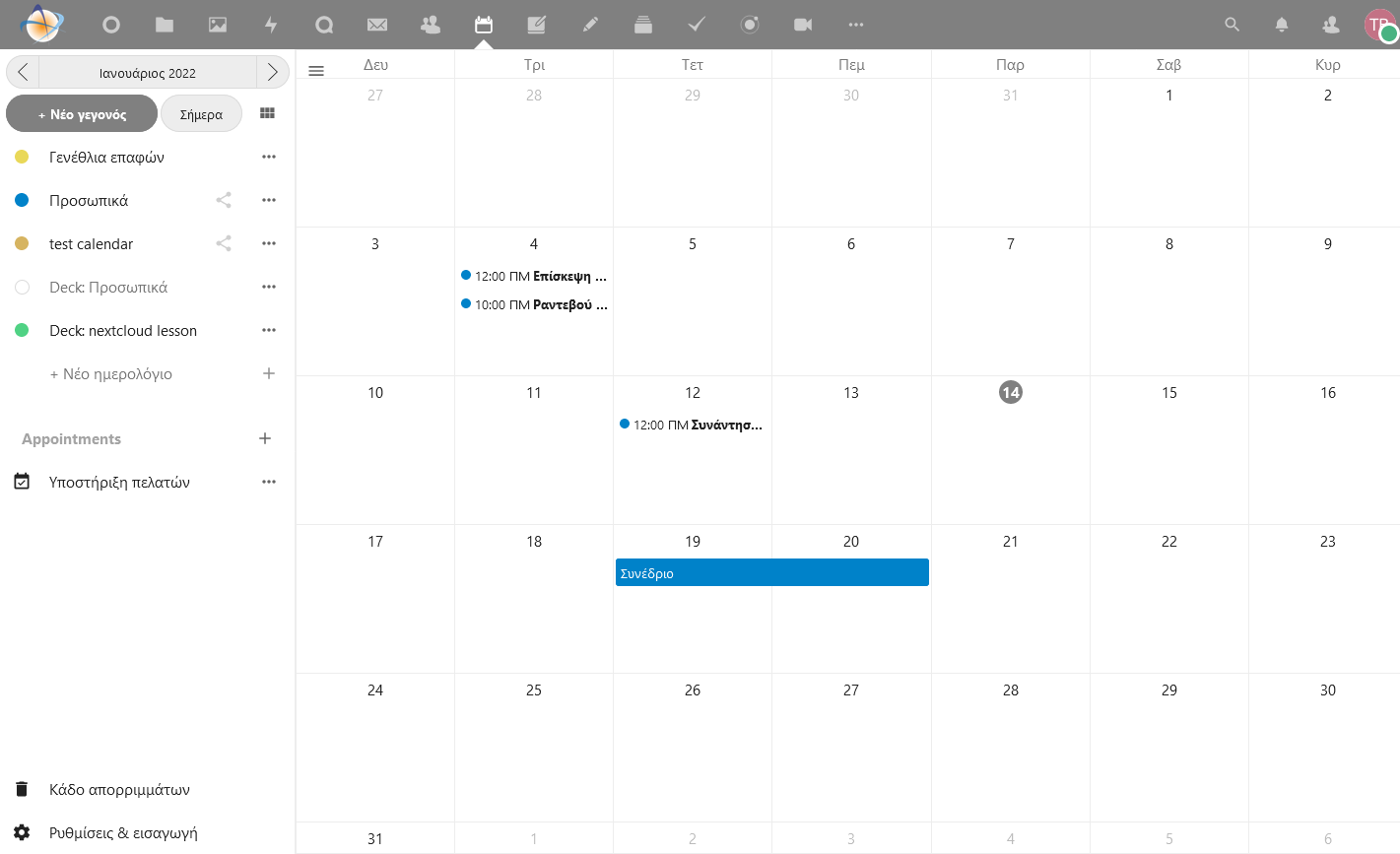Open the circular record app icon
The image size is (1400, 854).
click(x=750, y=25)
